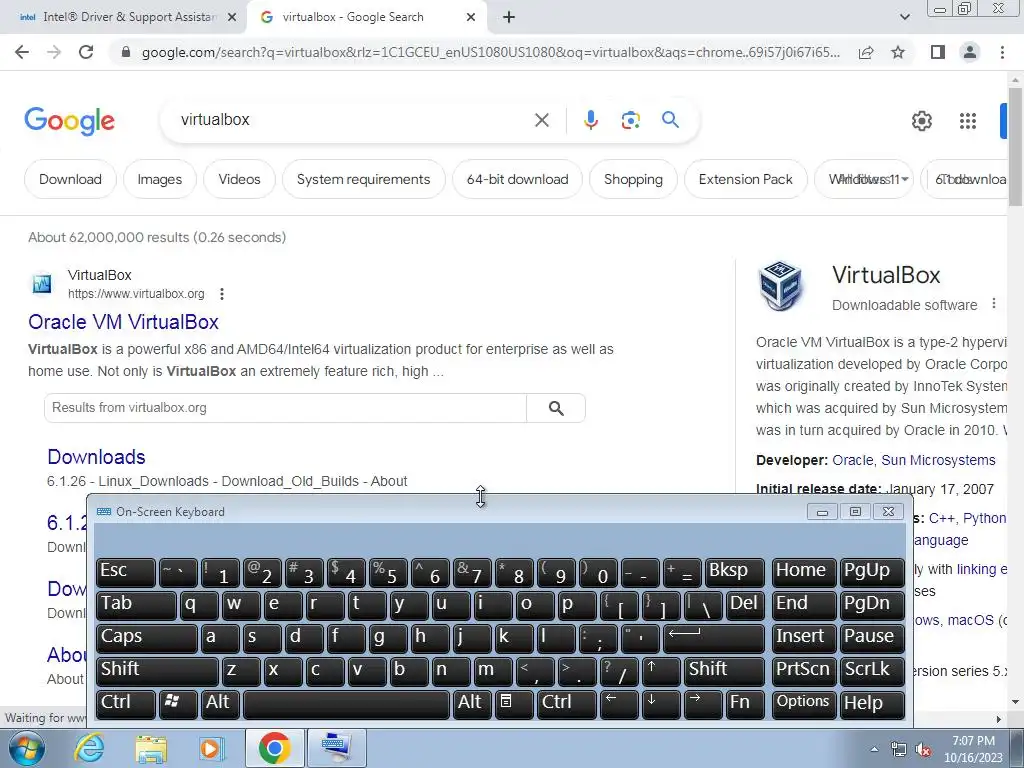This screenshot has height=768, width=1024.
Task: Click the Google logo
Action: tap(69, 121)
